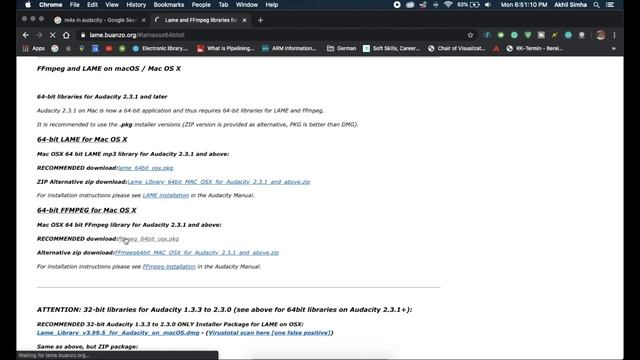Open the Chrome application menu
This screenshot has width=640, height=360.
pos(51,5)
